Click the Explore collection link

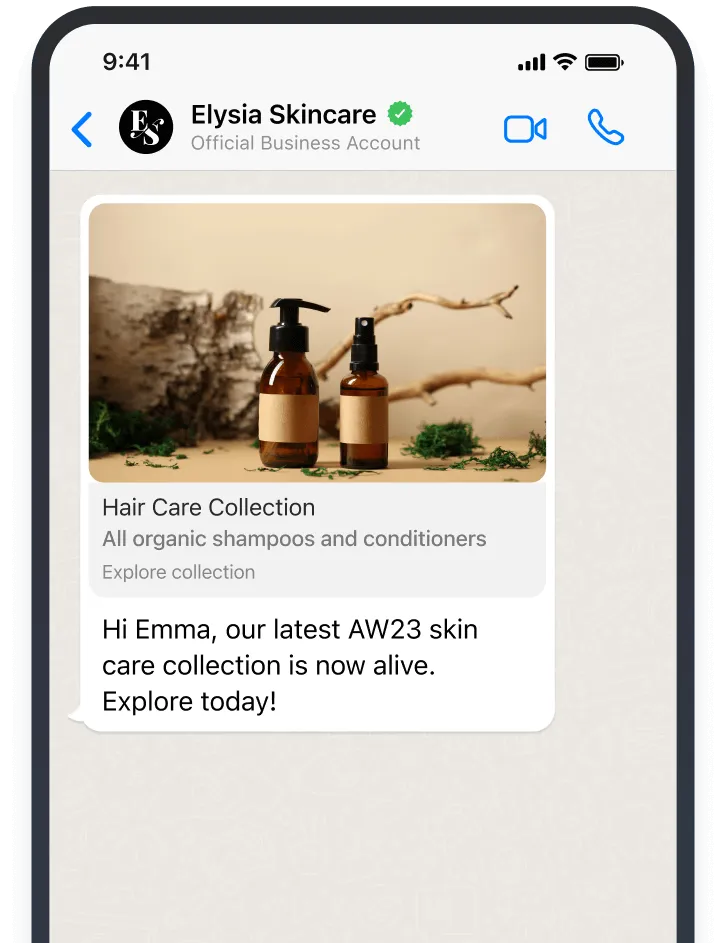179,572
